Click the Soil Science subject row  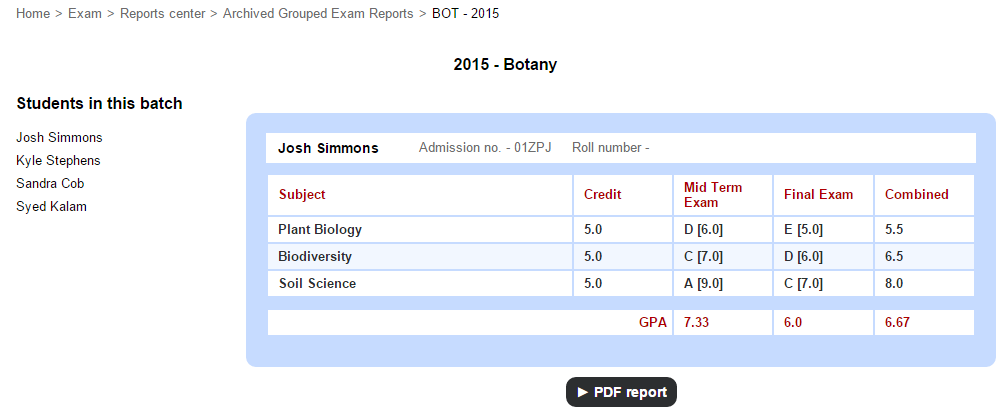tap(620, 283)
